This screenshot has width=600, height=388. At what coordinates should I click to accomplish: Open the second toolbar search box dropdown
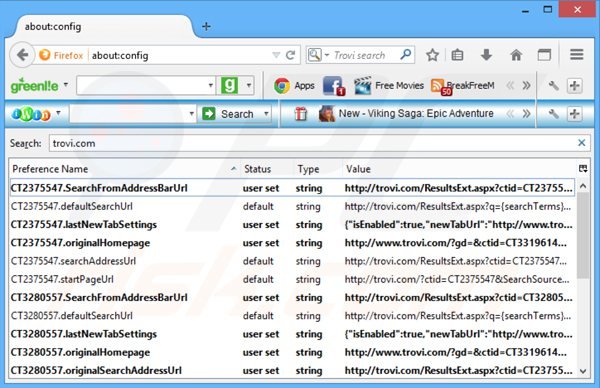(191, 114)
